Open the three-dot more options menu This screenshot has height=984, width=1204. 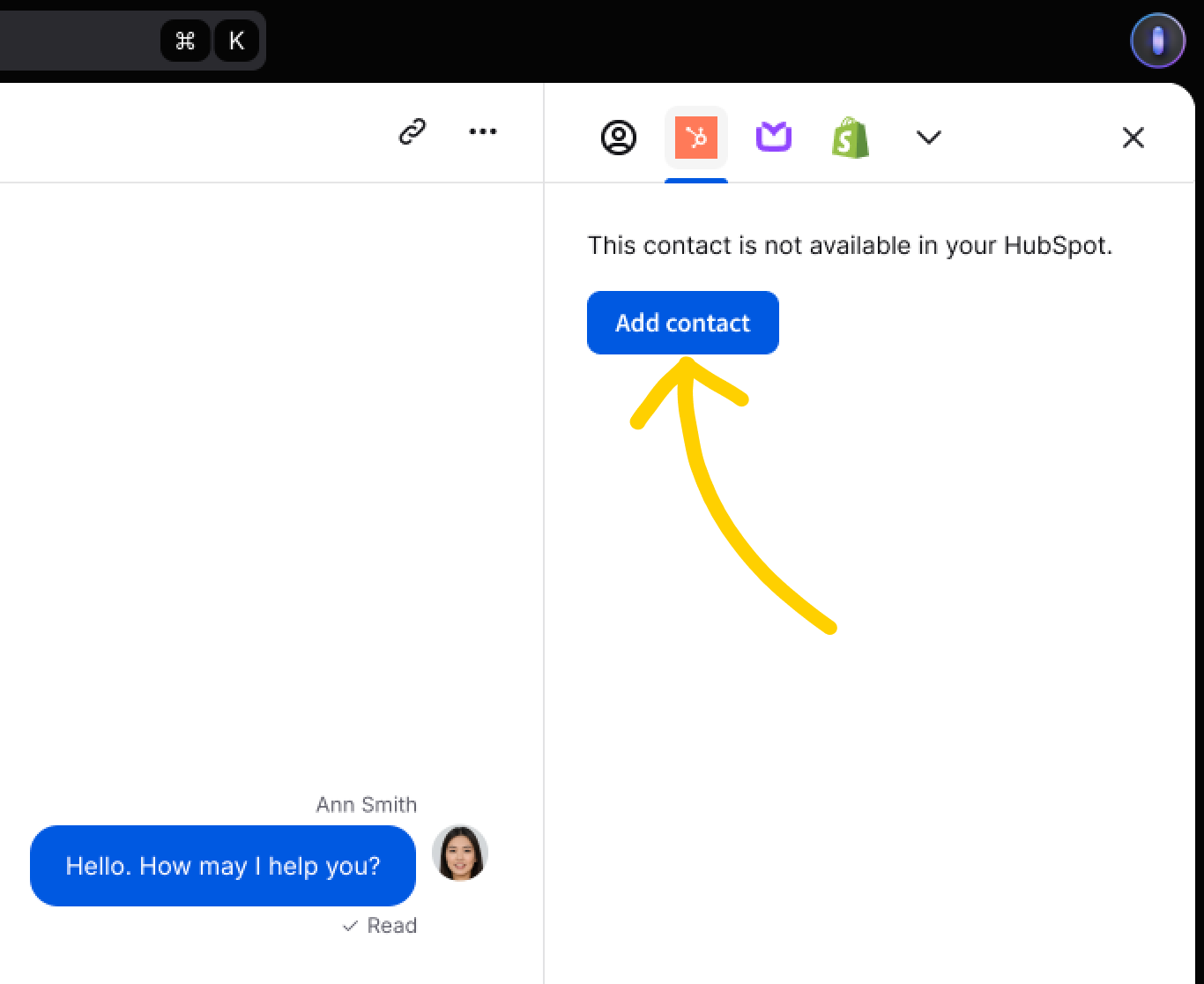coord(483,132)
